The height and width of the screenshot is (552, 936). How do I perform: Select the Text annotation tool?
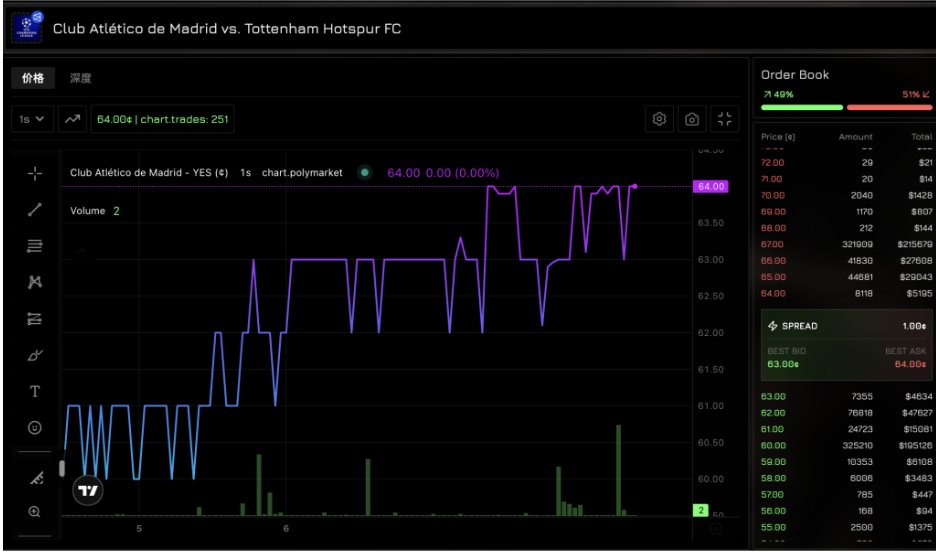point(35,391)
